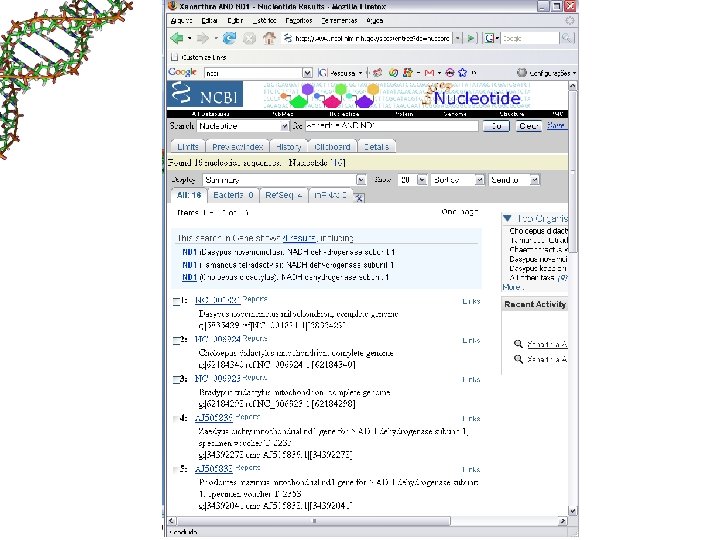Click the Gmail icon in Google toolbar
The height and width of the screenshot is (540, 720).
click(429, 73)
